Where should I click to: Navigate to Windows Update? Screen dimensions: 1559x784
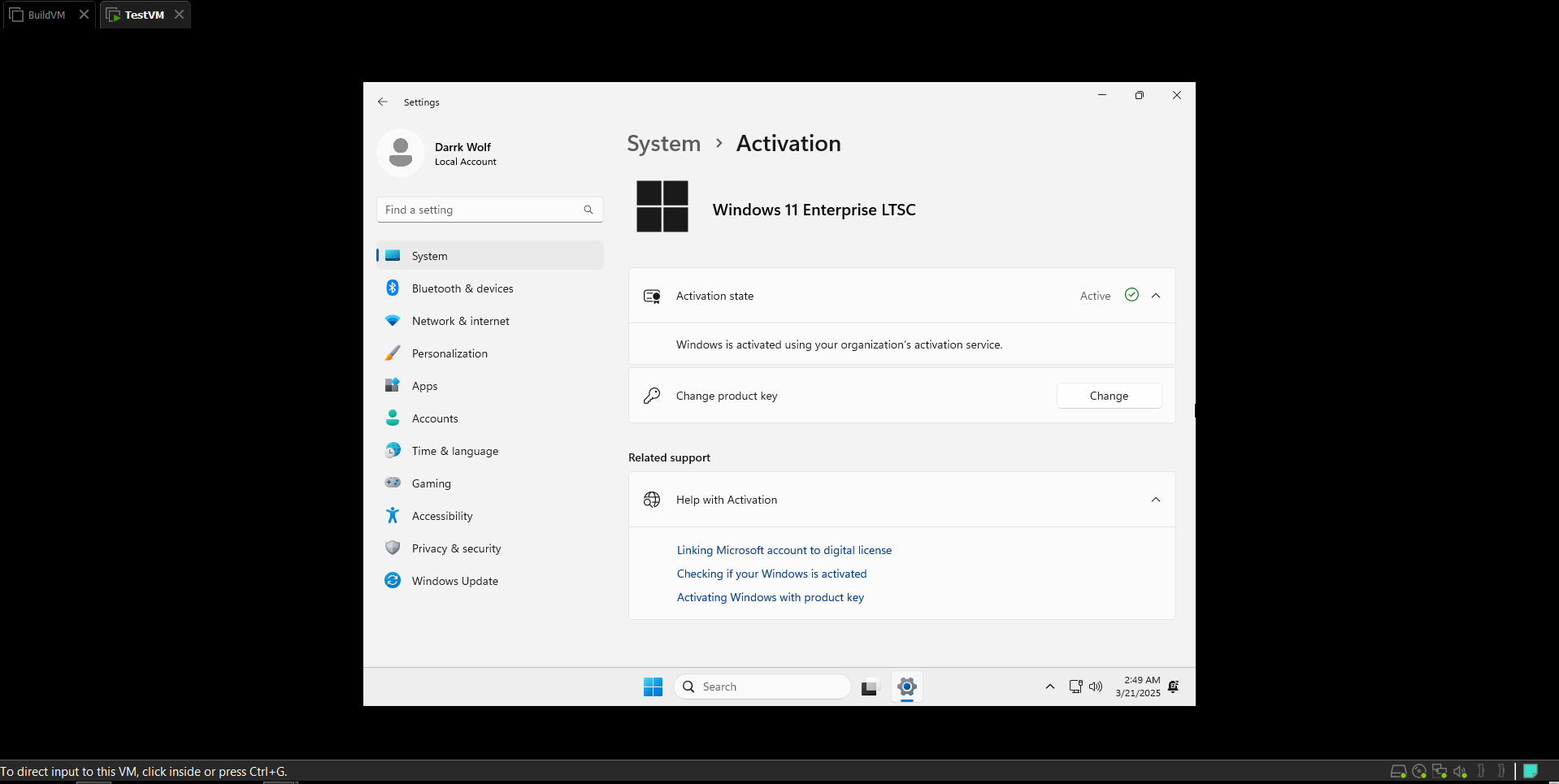tap(490, 580)
